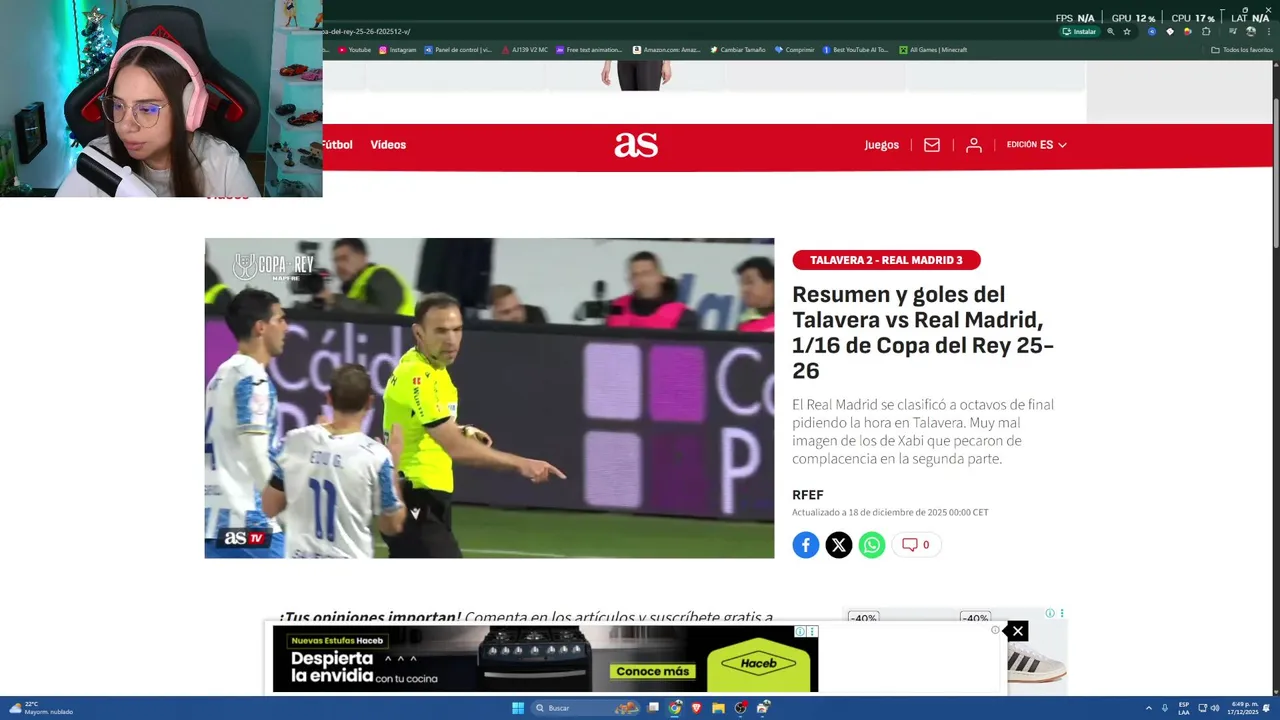Open the Instagram bookmark
This screenshot has height=720, width=1280.
[x=398, y=50]
